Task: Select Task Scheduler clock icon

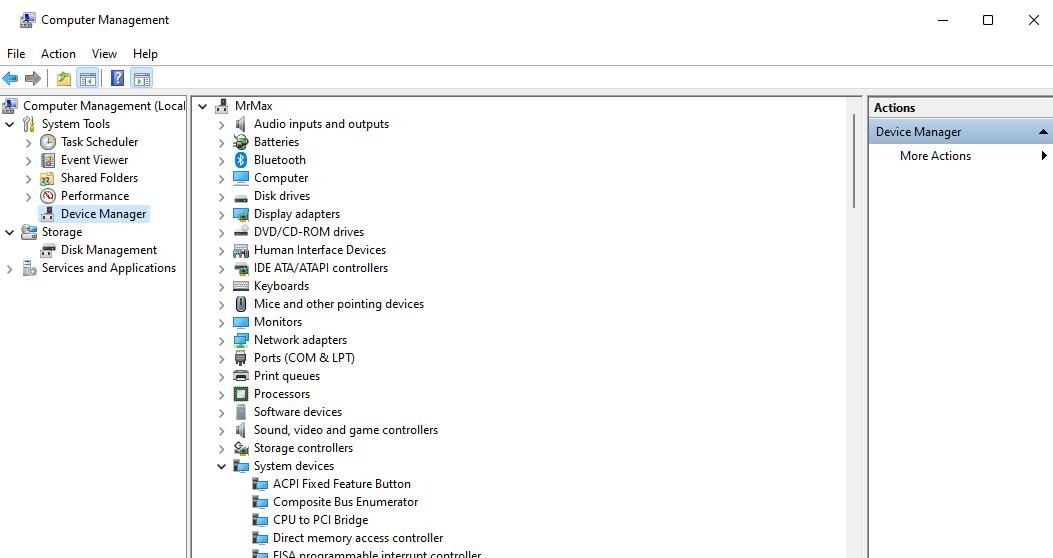Action: (48, 142)
